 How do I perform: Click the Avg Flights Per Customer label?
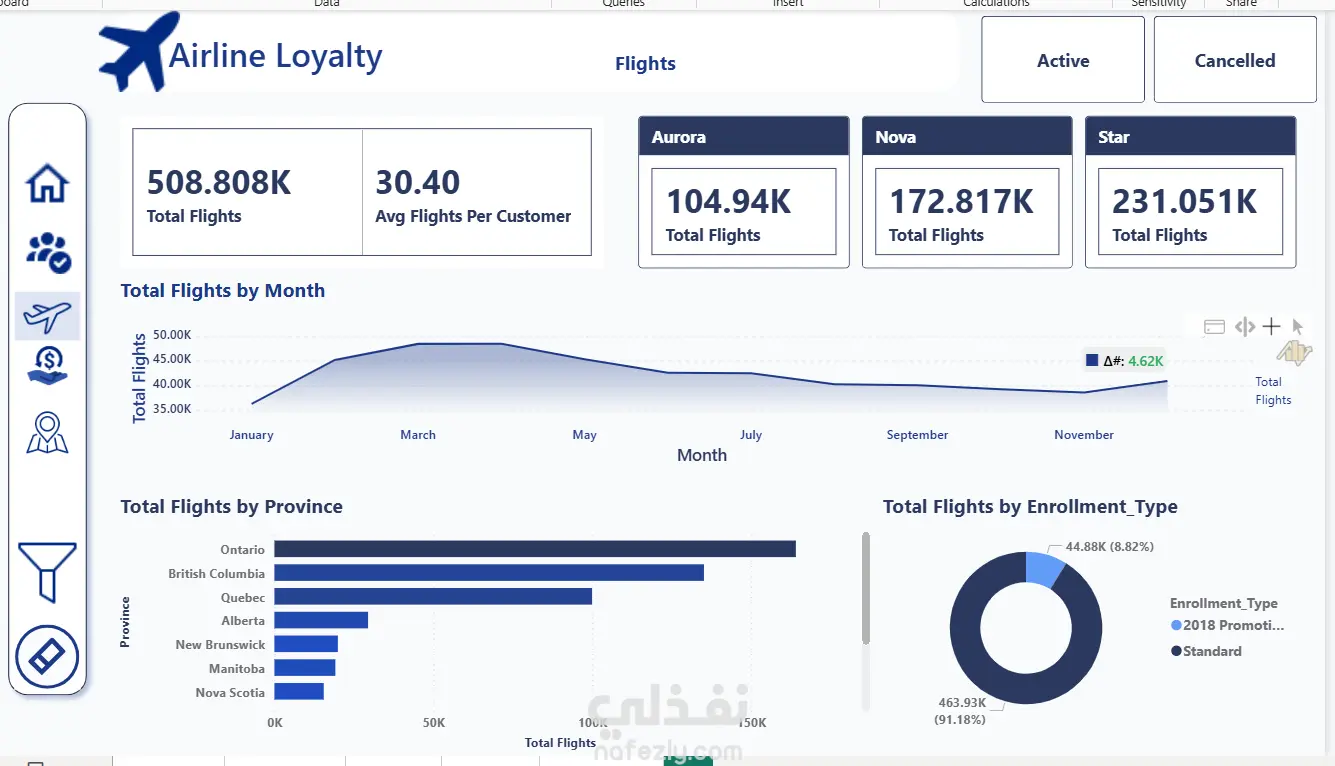(473, 216)
